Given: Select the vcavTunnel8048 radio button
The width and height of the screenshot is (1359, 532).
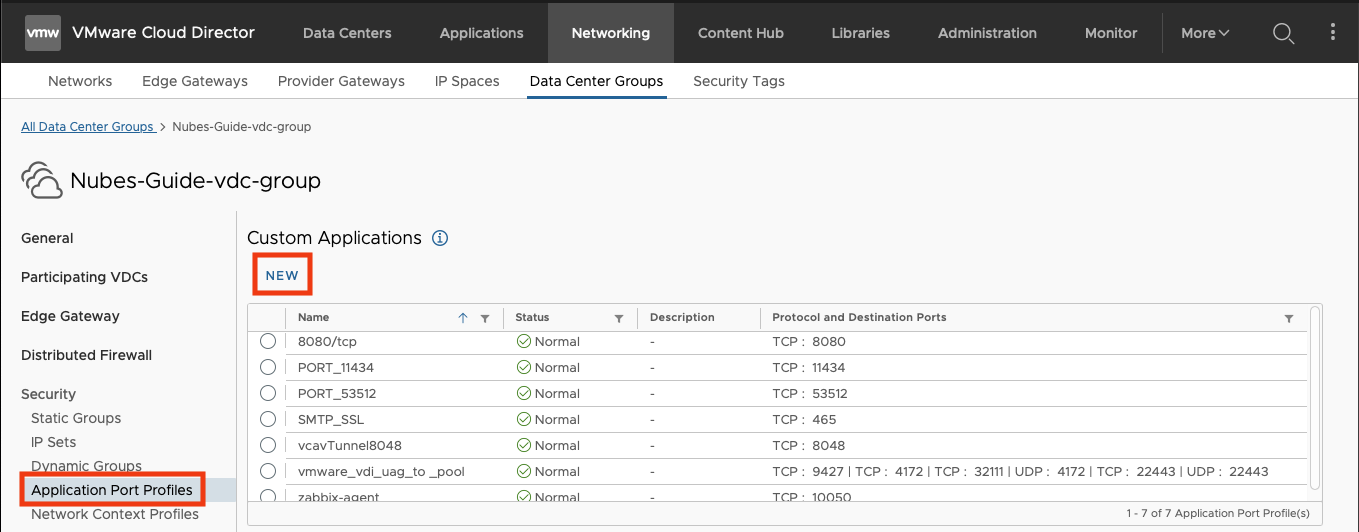Looking at the screenshot, I should [x=267, y=445].
